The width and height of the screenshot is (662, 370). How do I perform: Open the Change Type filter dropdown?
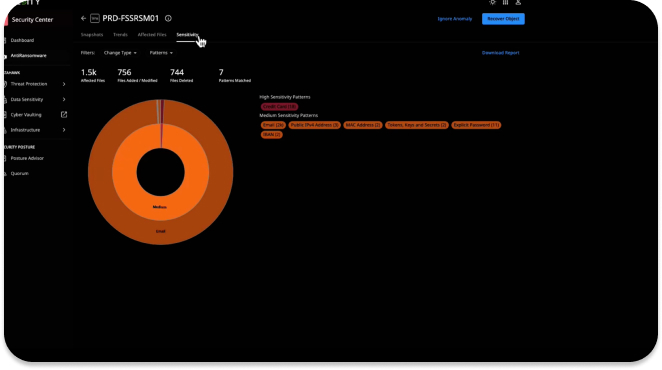tap(120, 53)
